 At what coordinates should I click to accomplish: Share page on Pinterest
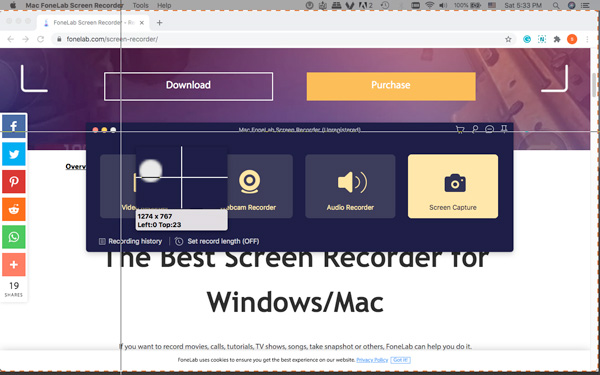[14, 181]
